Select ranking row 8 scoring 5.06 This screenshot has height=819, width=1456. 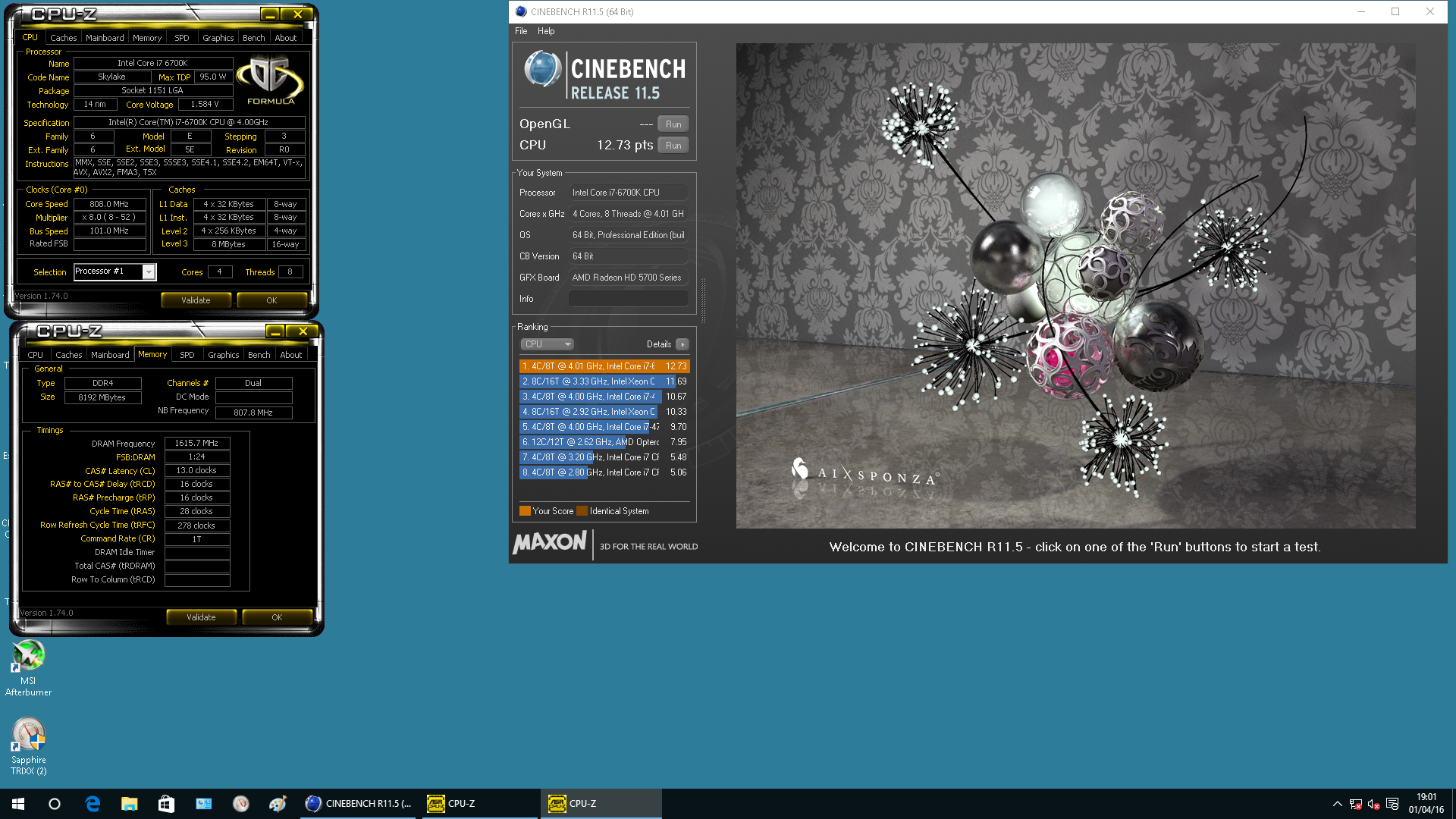pyautogui.click(x=604, y=472)
